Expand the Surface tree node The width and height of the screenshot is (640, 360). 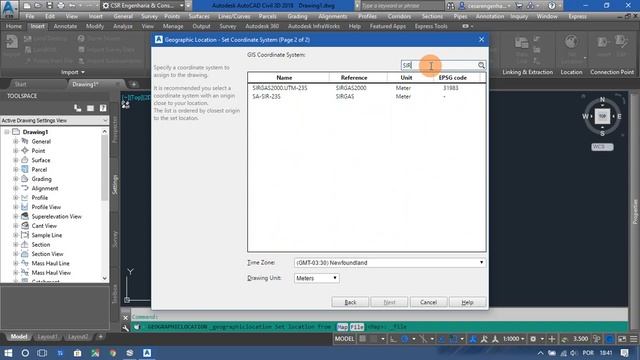click(16, 160)
